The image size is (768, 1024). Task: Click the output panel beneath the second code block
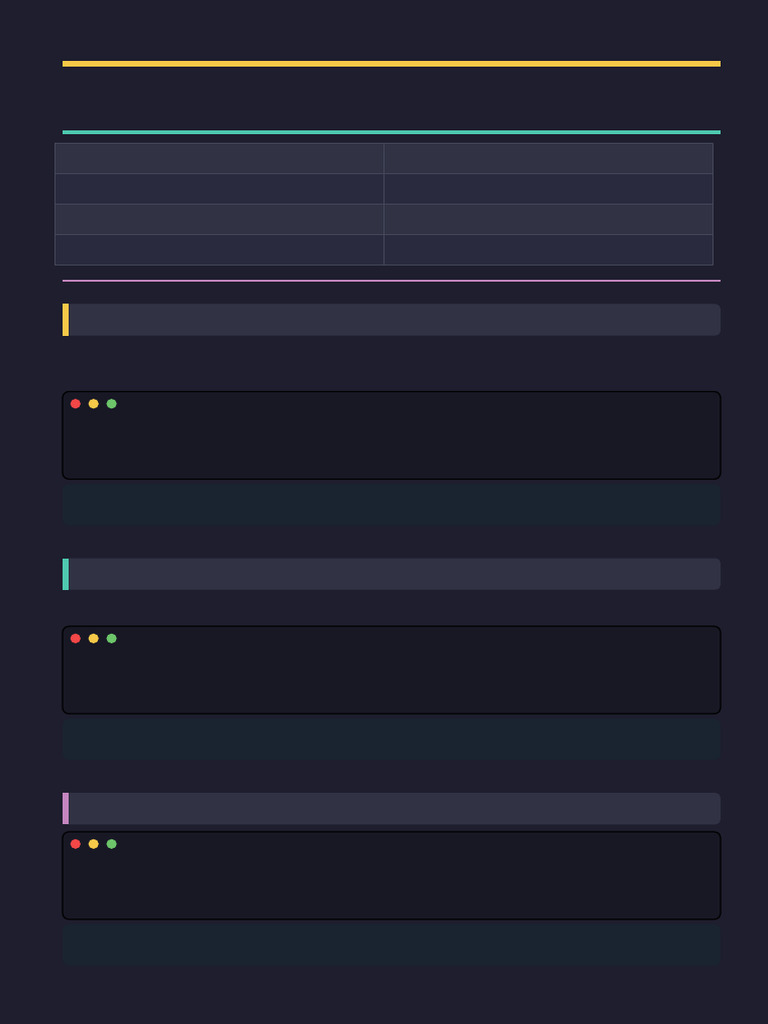tap(391, 739)
